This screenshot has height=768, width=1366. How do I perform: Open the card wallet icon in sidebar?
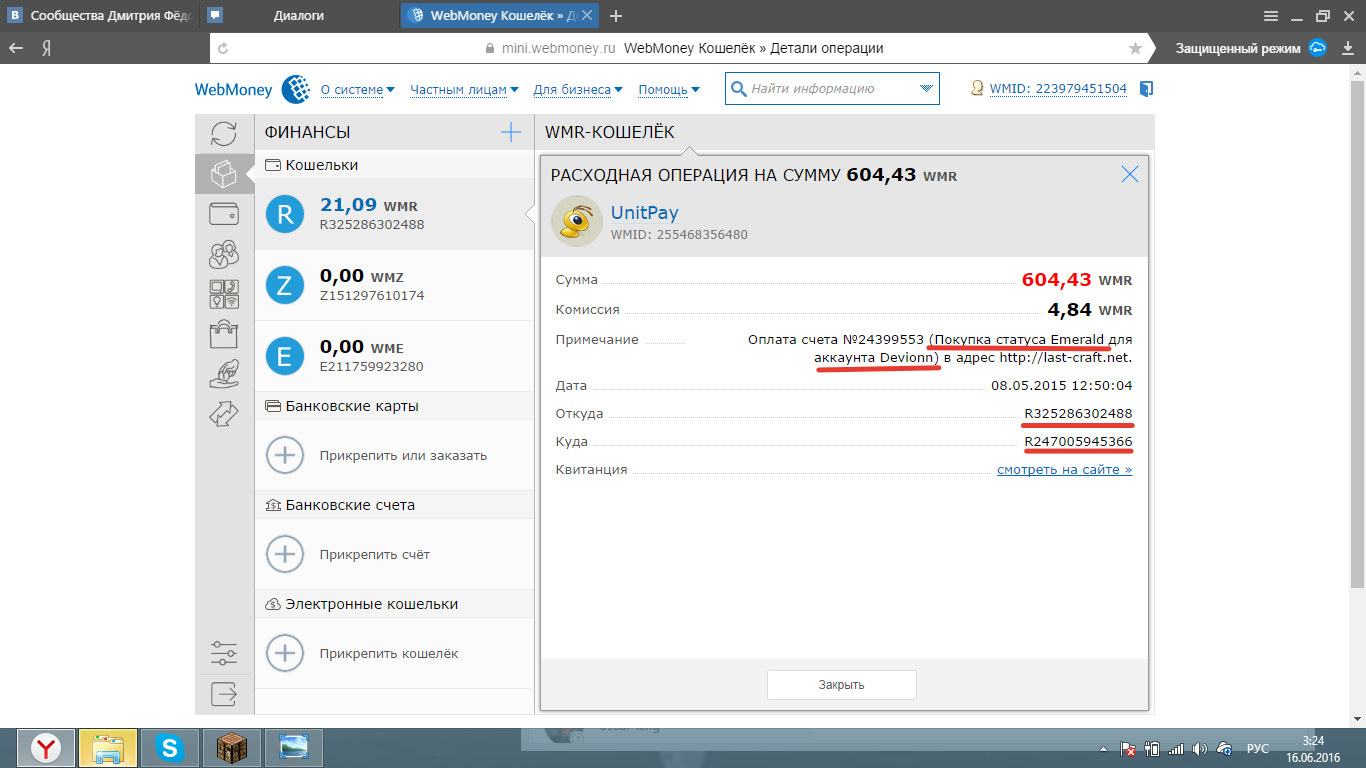[x=224, y=214]
